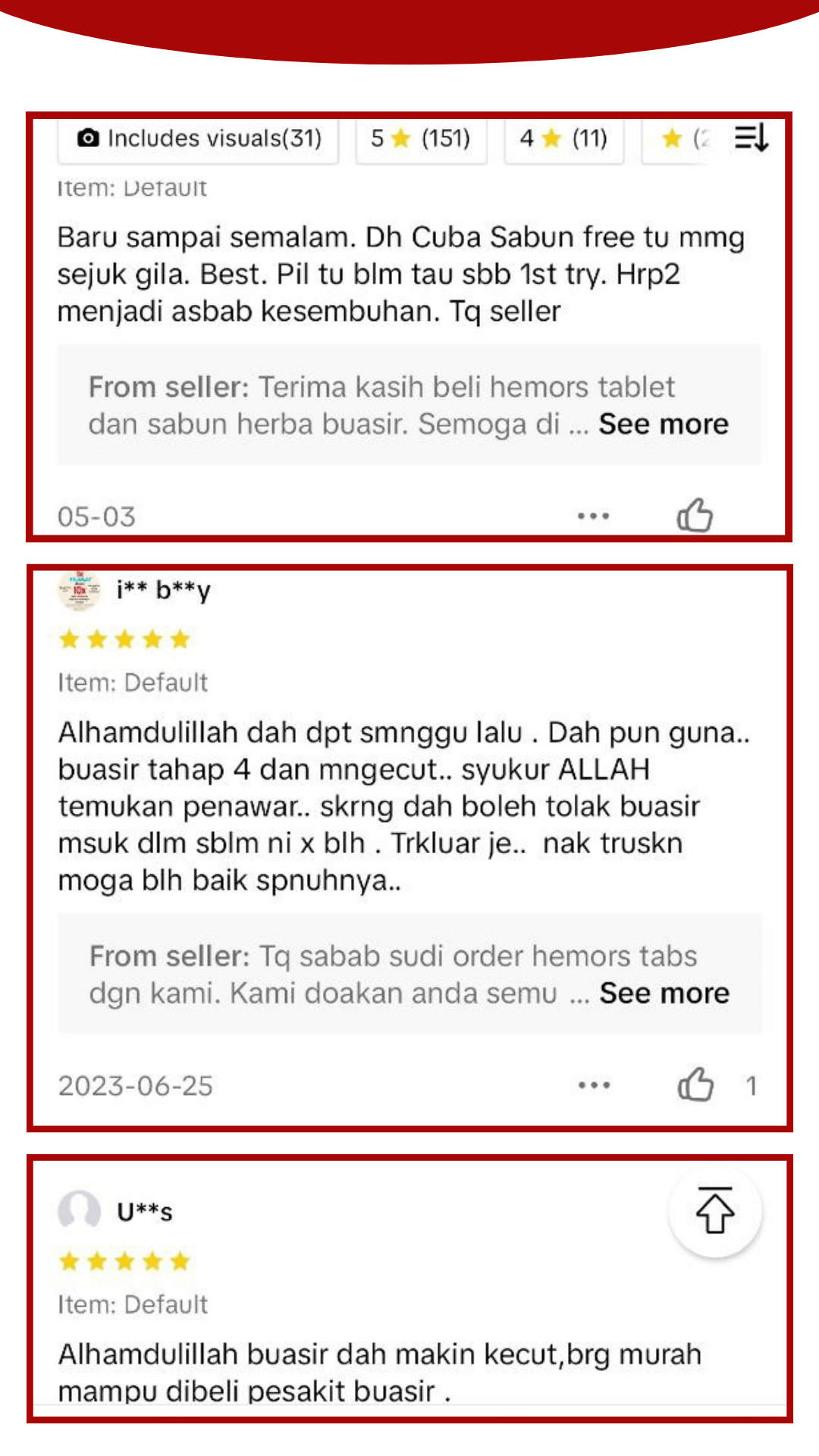
Task: Open three-dot menu on 2023-06-25 review
Action: pos(594,1085)
